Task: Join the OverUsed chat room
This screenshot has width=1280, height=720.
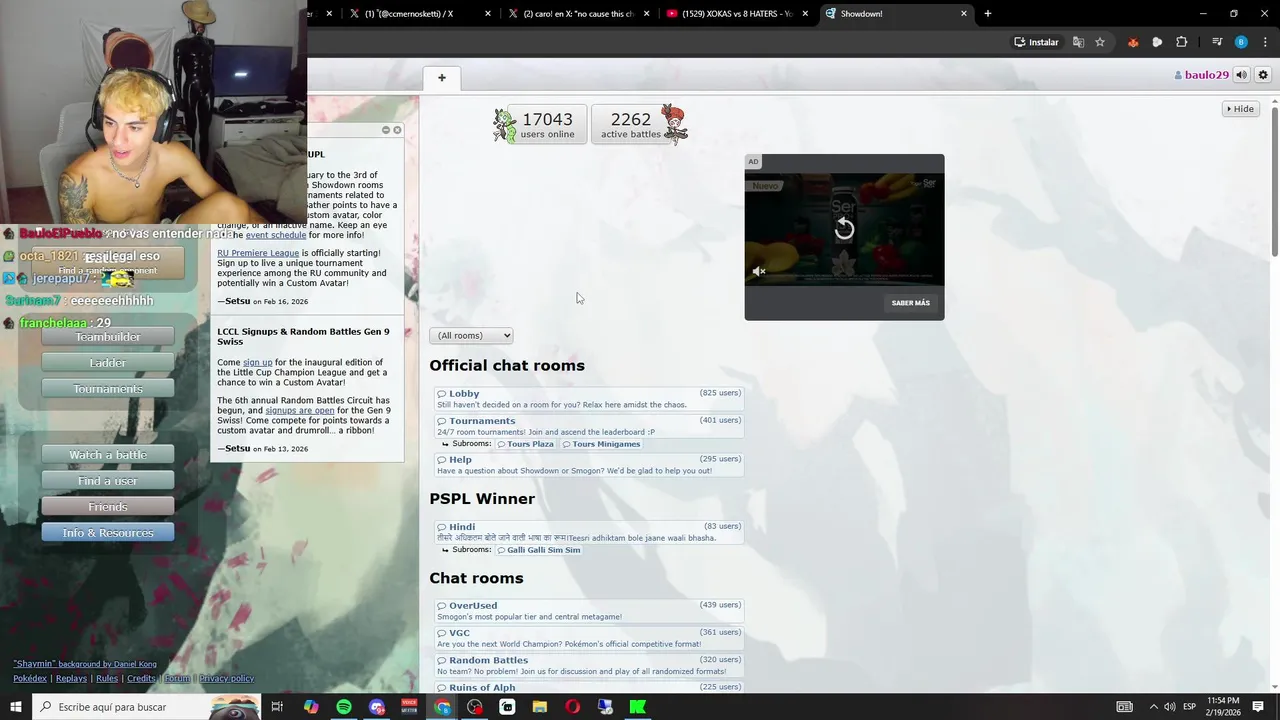Action: [x=589, y=611]
